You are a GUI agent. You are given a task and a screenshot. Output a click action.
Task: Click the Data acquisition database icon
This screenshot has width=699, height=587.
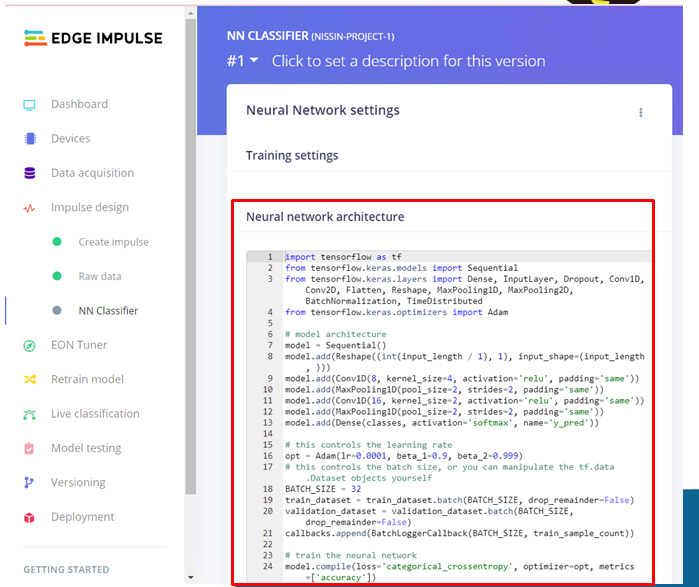(x=30, y=173)
